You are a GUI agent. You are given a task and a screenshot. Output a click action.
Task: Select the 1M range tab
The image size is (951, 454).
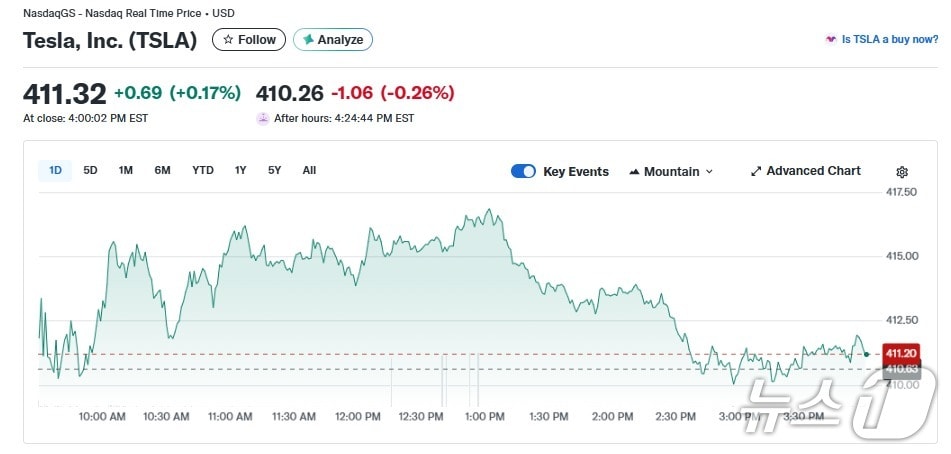[x=125, y=170]
